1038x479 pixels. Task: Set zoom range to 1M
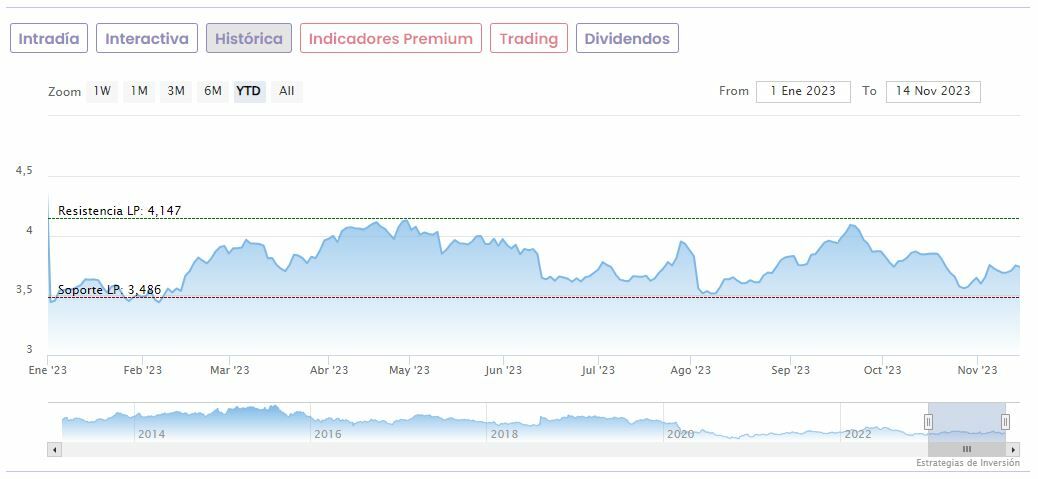coord(139,91)
